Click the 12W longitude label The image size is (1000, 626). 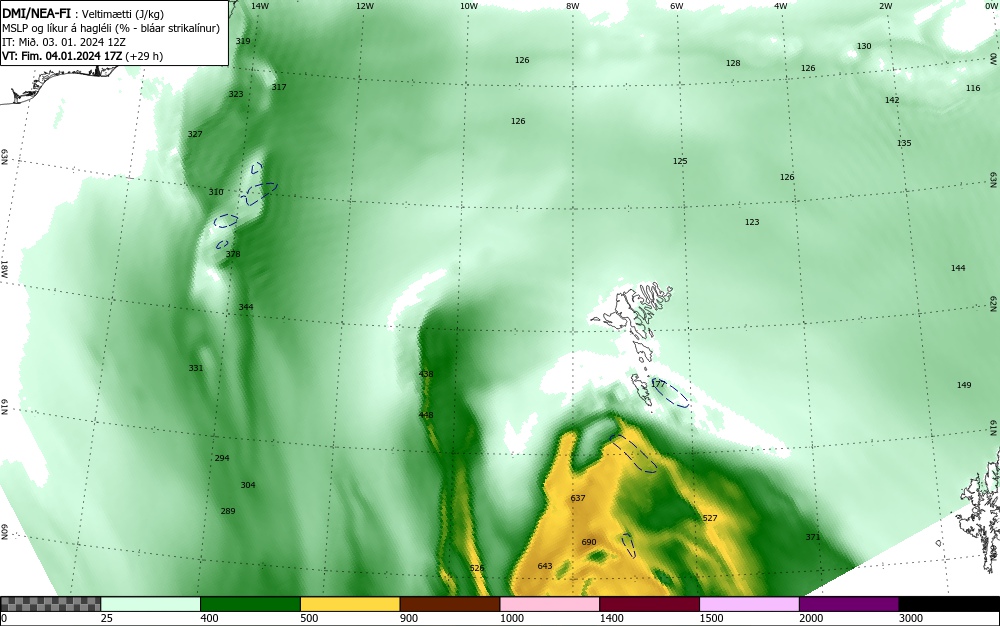click(x=364, y=6)
